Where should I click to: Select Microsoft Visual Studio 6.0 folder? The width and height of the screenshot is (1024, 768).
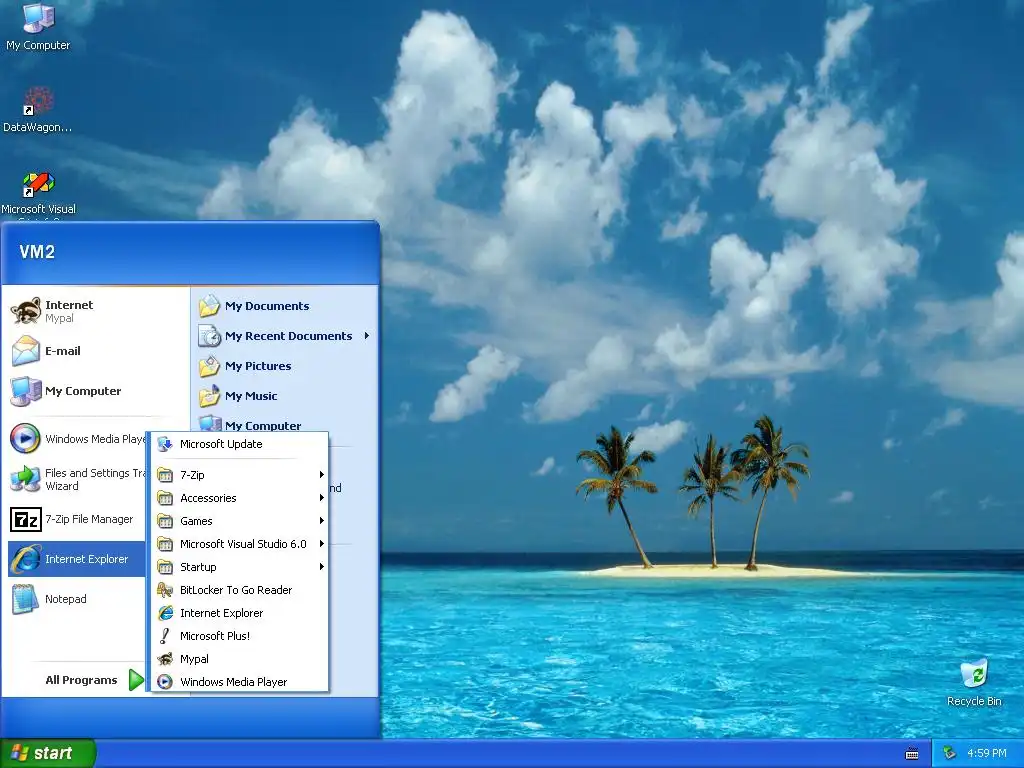click(239, 543)
